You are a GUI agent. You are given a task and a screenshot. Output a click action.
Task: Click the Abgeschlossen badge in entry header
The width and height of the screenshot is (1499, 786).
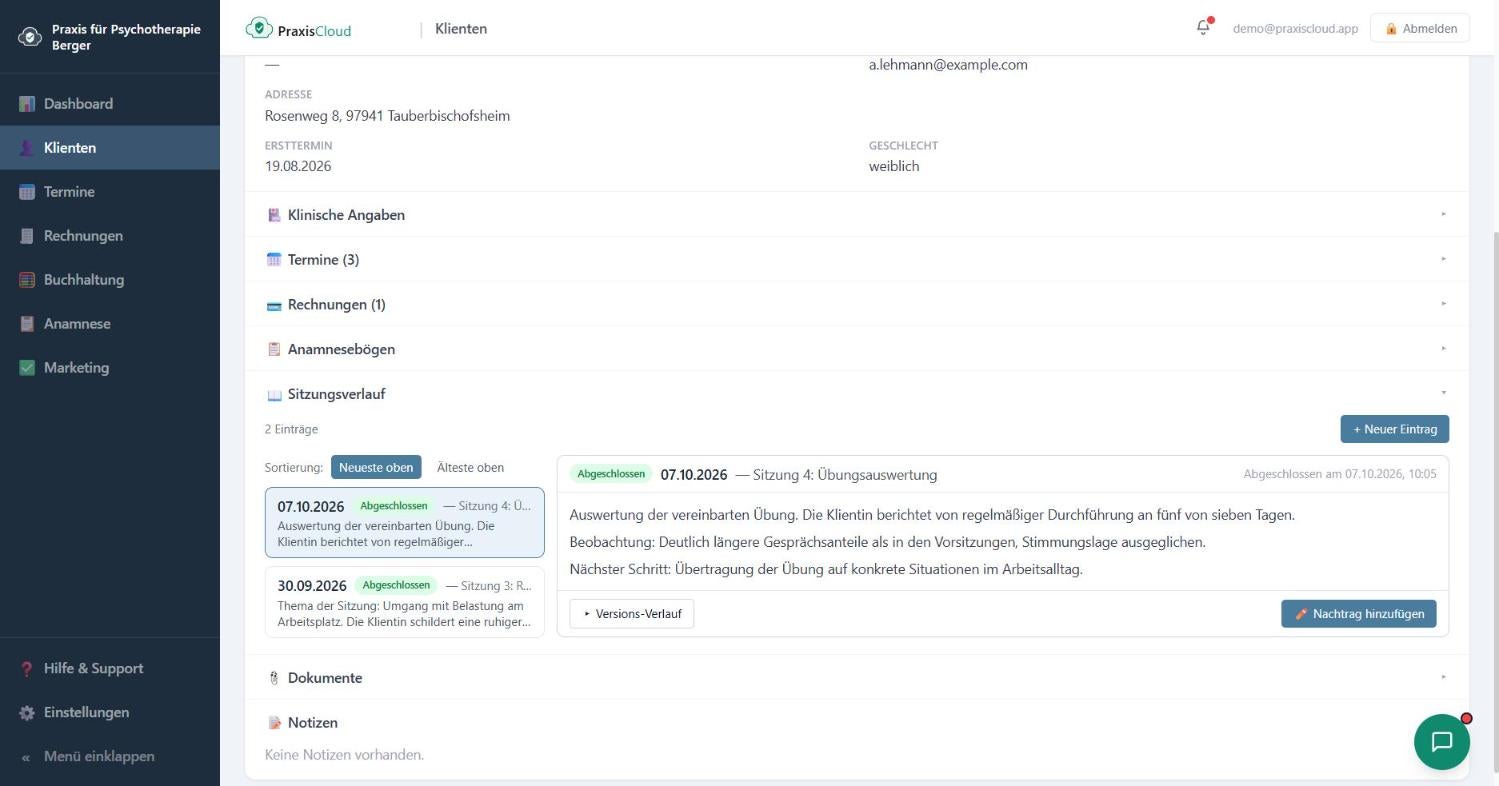pos(611,474)
